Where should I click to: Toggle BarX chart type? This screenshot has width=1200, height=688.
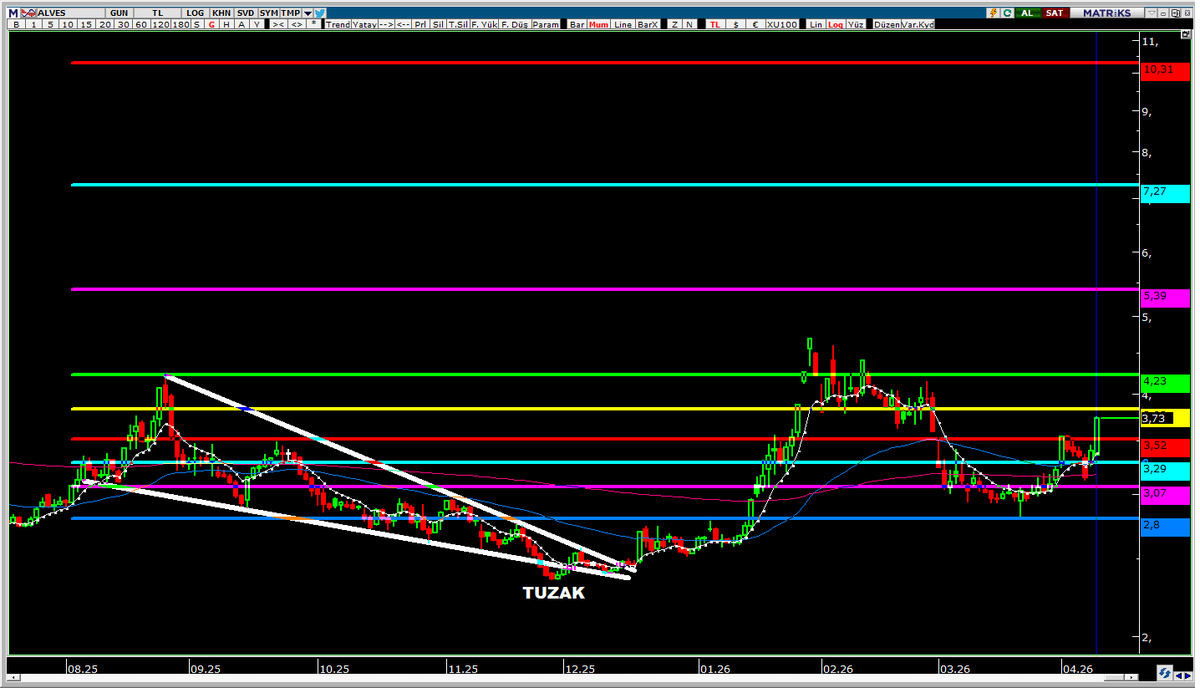pos(648,24)
